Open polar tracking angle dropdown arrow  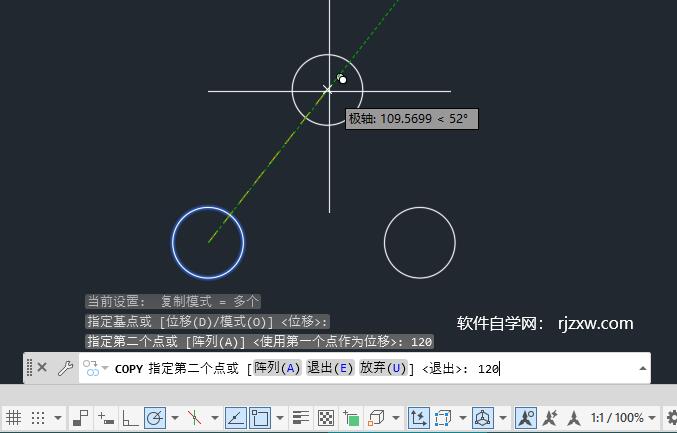pos(174,418)
